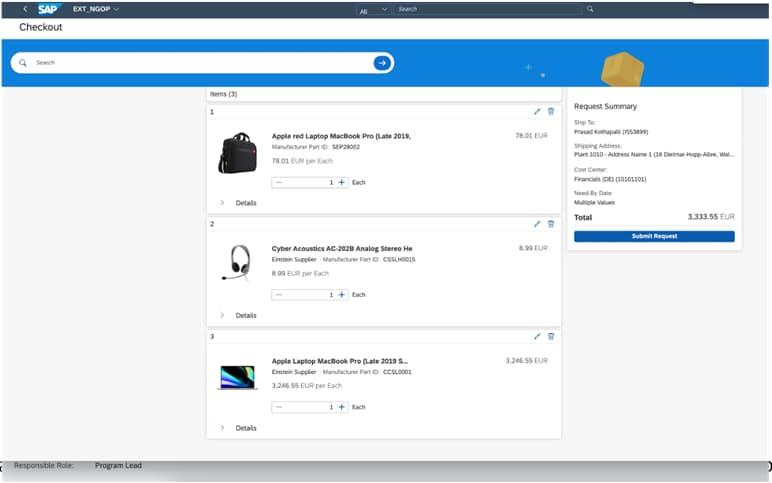Click the blue arrow search submit button
Viewport: 772px width, 483px height.
(x=382, y=63)
